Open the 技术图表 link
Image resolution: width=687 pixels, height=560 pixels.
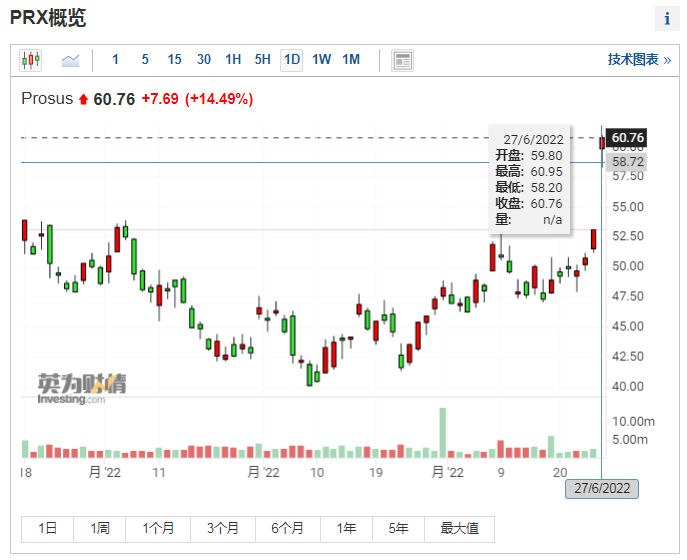click(638, 60)
